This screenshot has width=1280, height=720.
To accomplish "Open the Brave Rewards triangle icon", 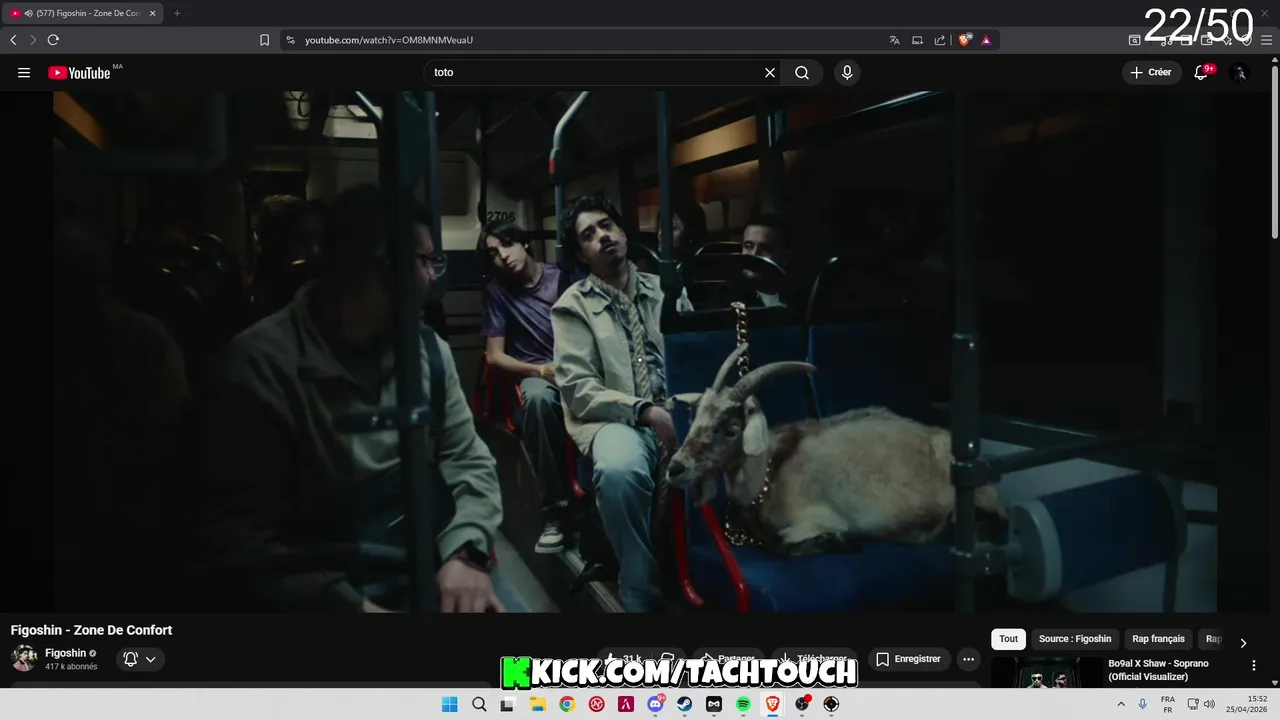I will [986, 40].
